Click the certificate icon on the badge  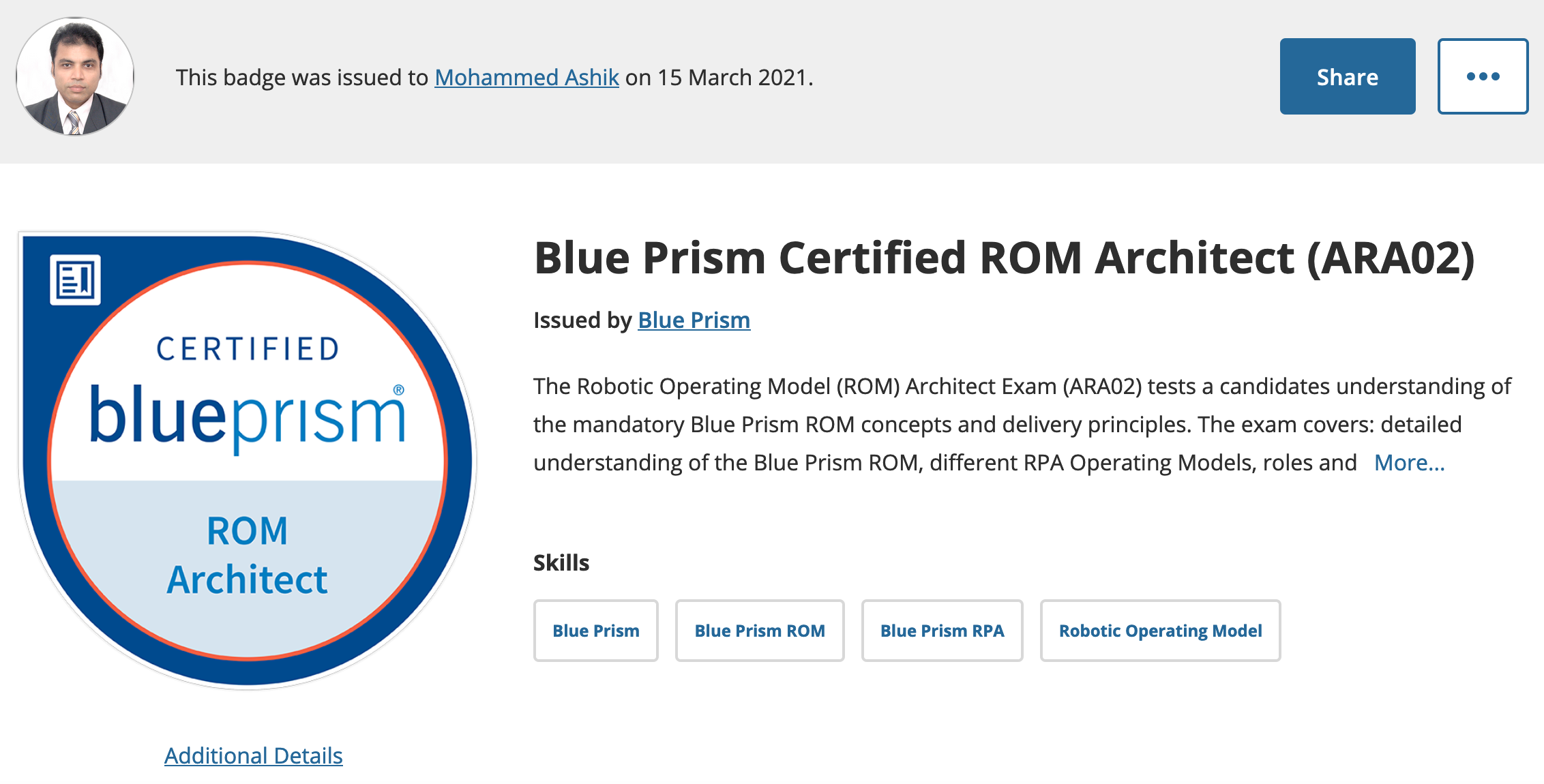(x=75, y=280)
